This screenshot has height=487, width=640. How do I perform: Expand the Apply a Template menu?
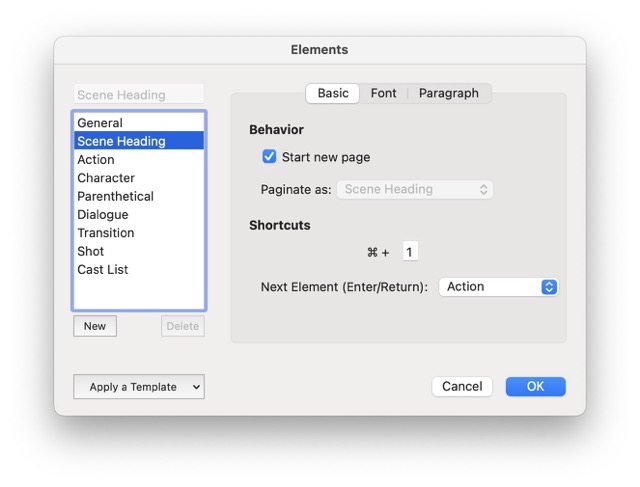[x=138, y=387]
